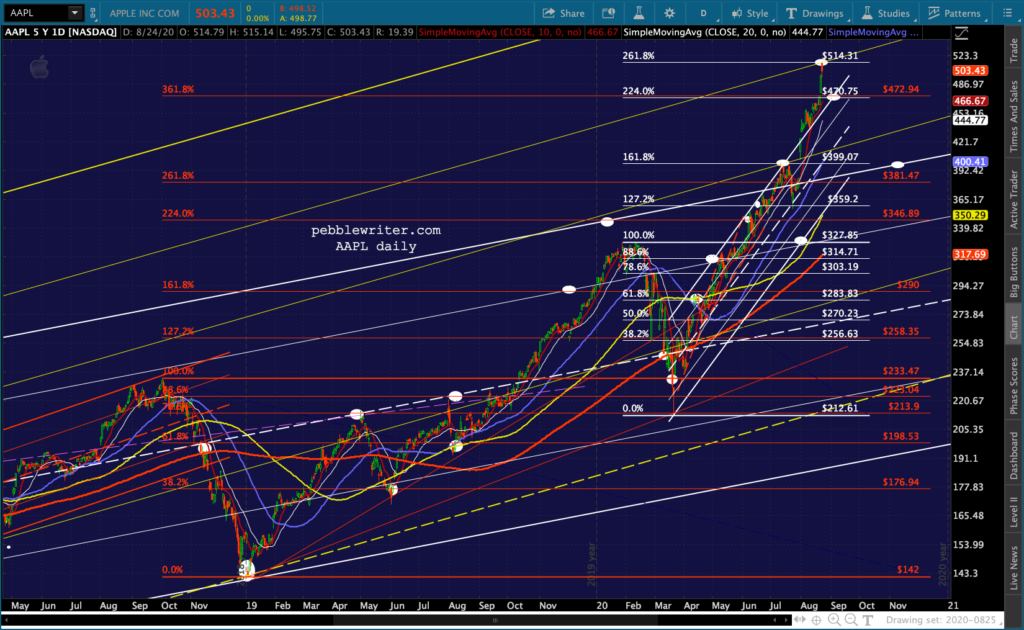Open chart settings gear icon
The image size is (1024, 630).
pos(669,13)
